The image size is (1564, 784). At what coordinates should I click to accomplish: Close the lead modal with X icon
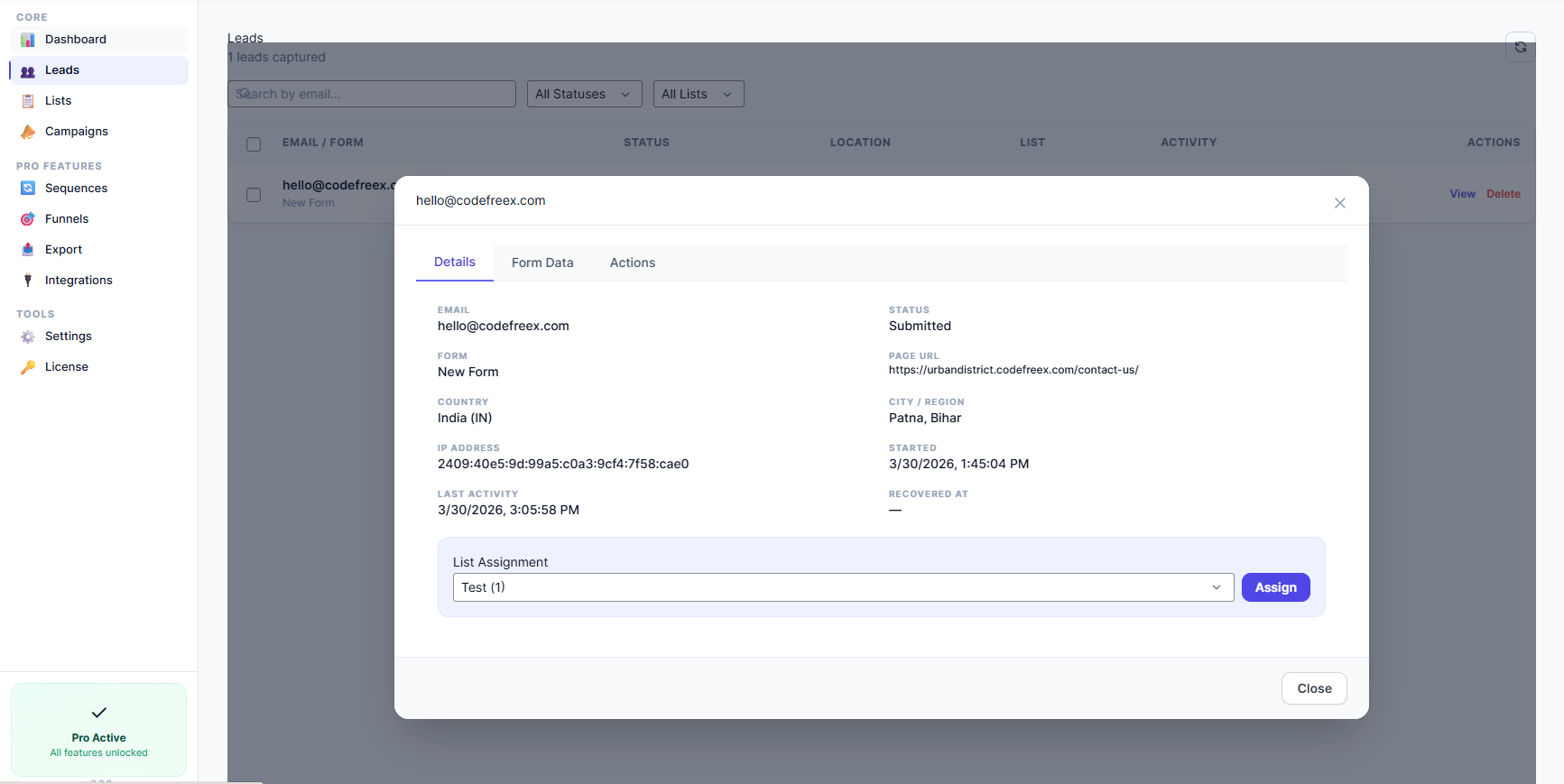1340,203
